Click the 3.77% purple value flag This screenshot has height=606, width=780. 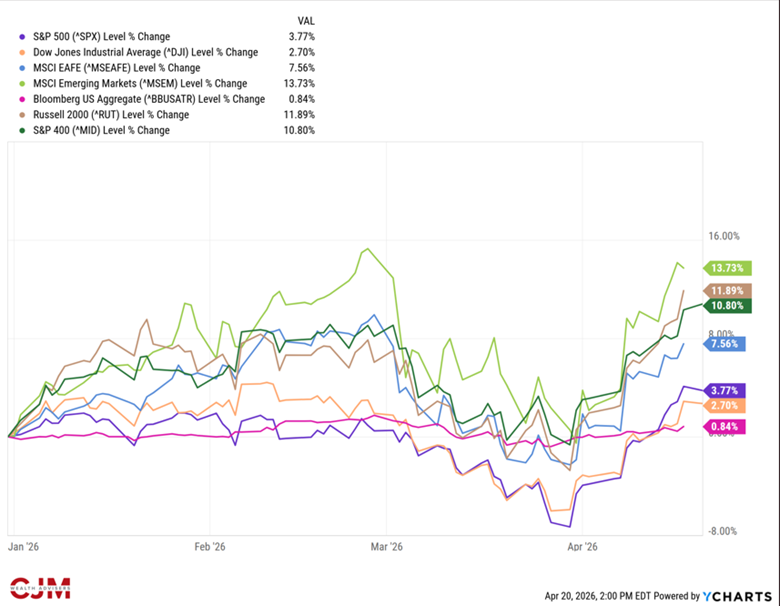[x=722, y=390]
